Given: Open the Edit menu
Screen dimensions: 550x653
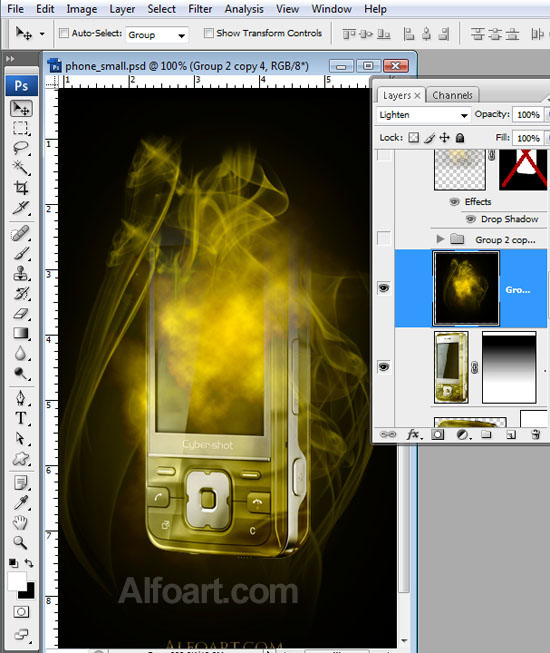Looking at the screenshot, I should coord(45,9).
